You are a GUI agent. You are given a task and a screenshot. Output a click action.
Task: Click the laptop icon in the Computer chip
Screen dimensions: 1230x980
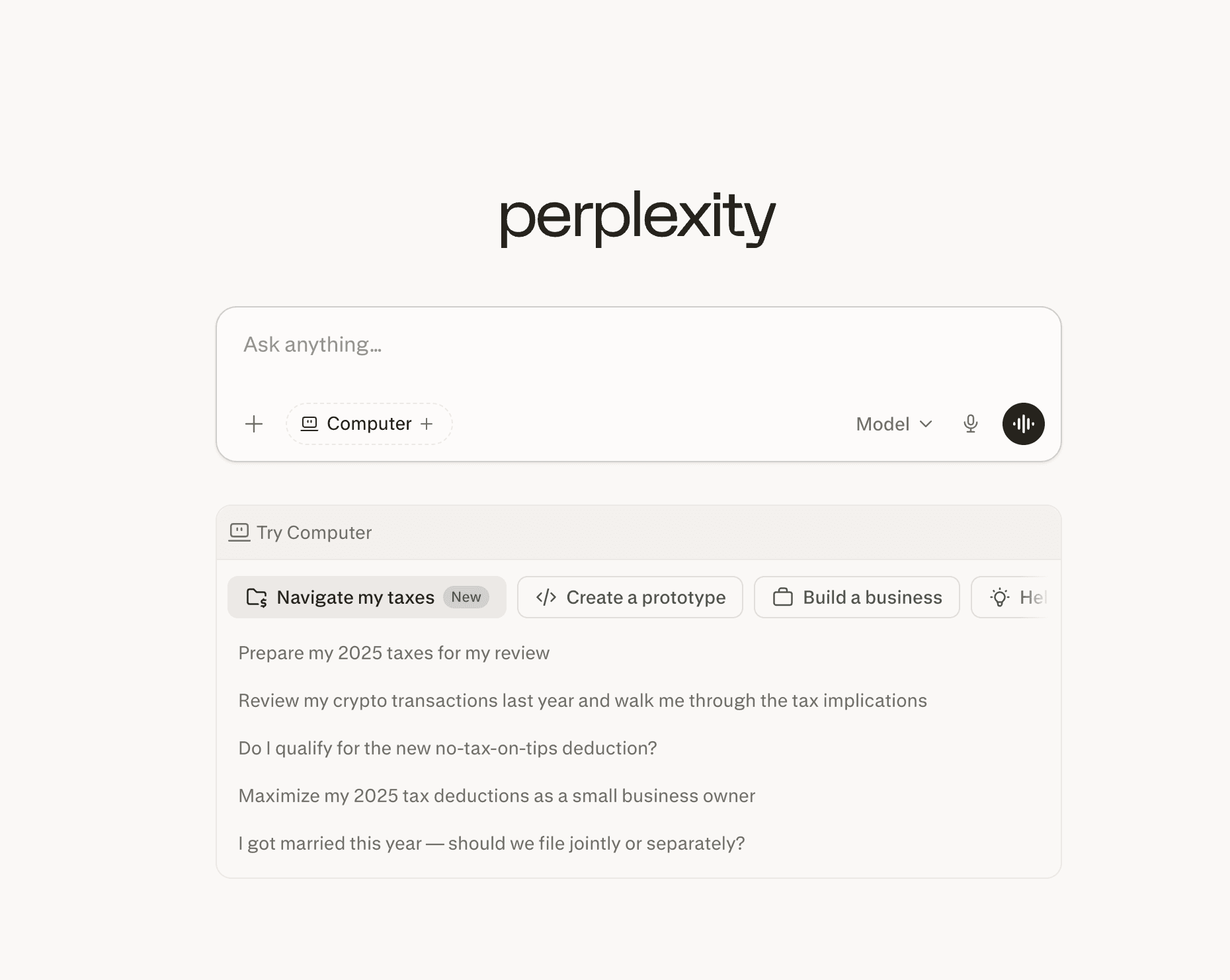pyautogui.click(x=309, y=423)
